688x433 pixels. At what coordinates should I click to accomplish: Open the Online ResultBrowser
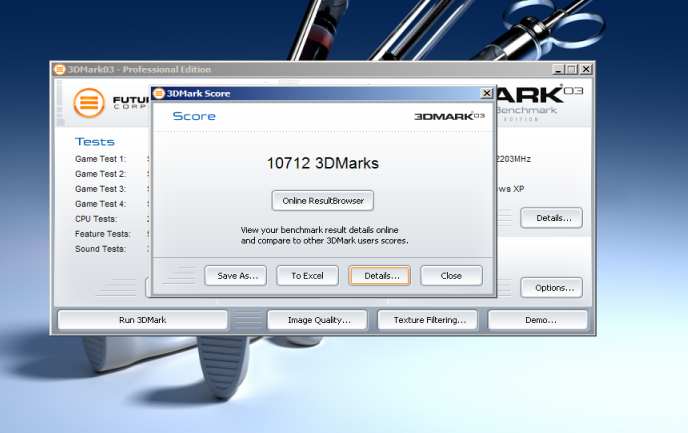(322, 201)
